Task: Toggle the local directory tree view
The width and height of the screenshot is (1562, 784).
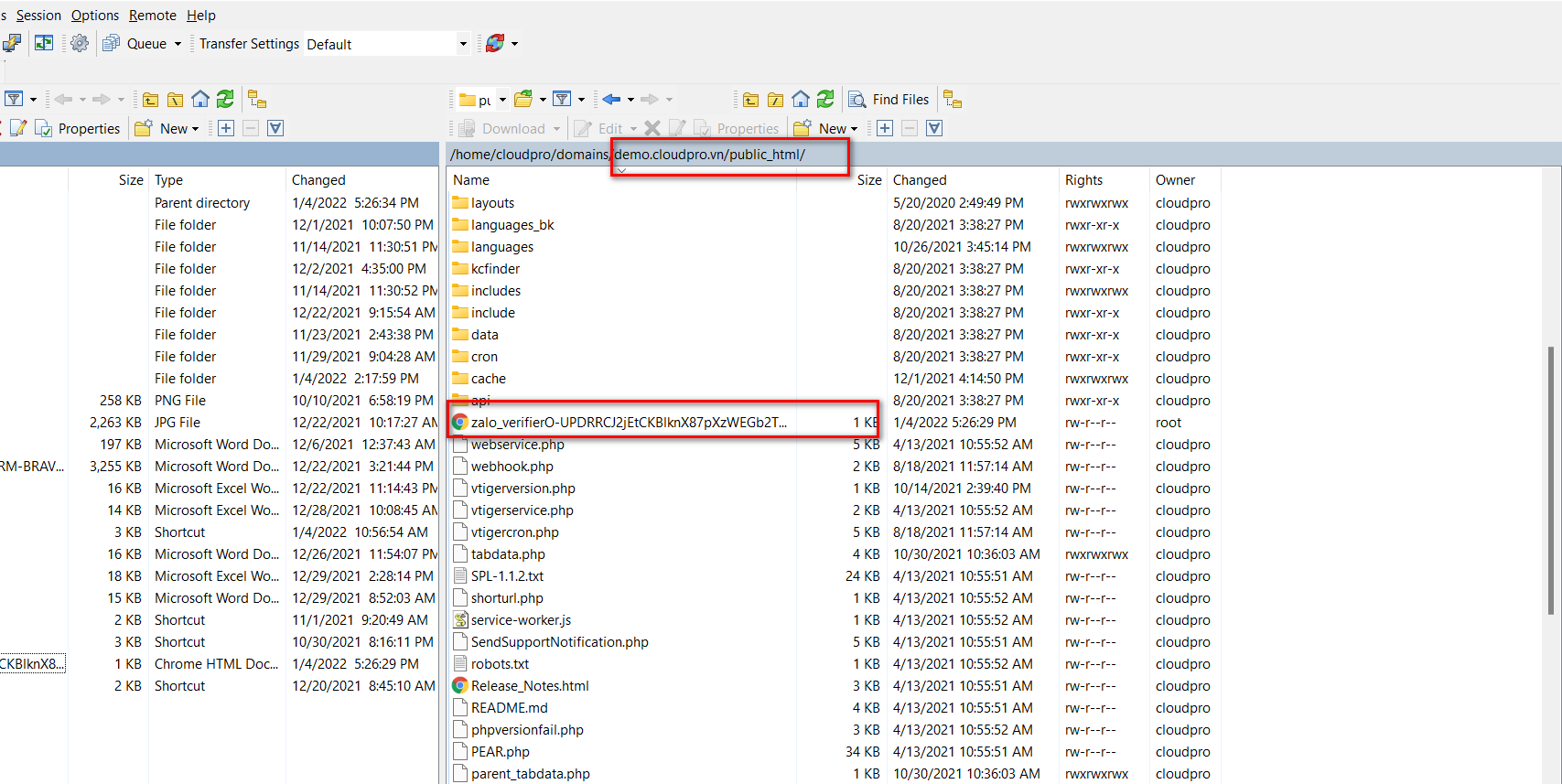Action: [x=257, y=100]
